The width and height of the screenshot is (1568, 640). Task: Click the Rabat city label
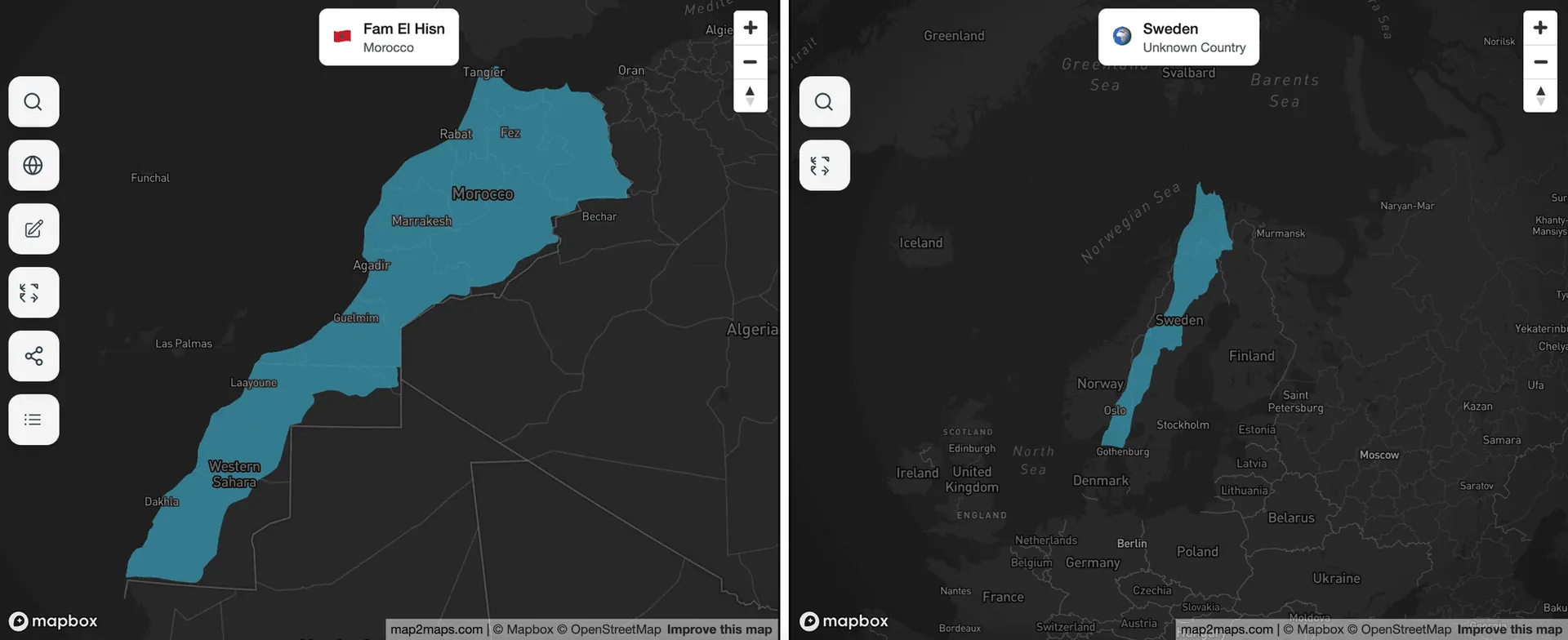coord(456,134)
